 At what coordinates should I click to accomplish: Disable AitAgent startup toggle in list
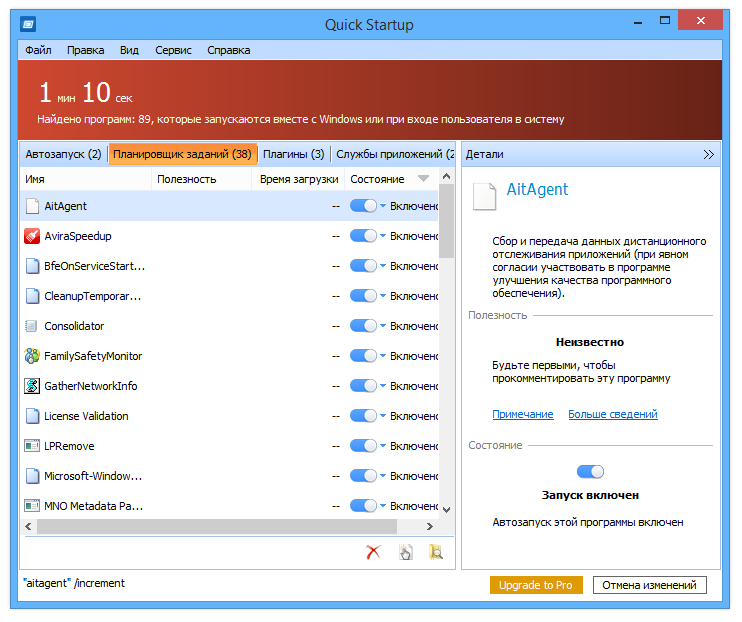point(363,206)
